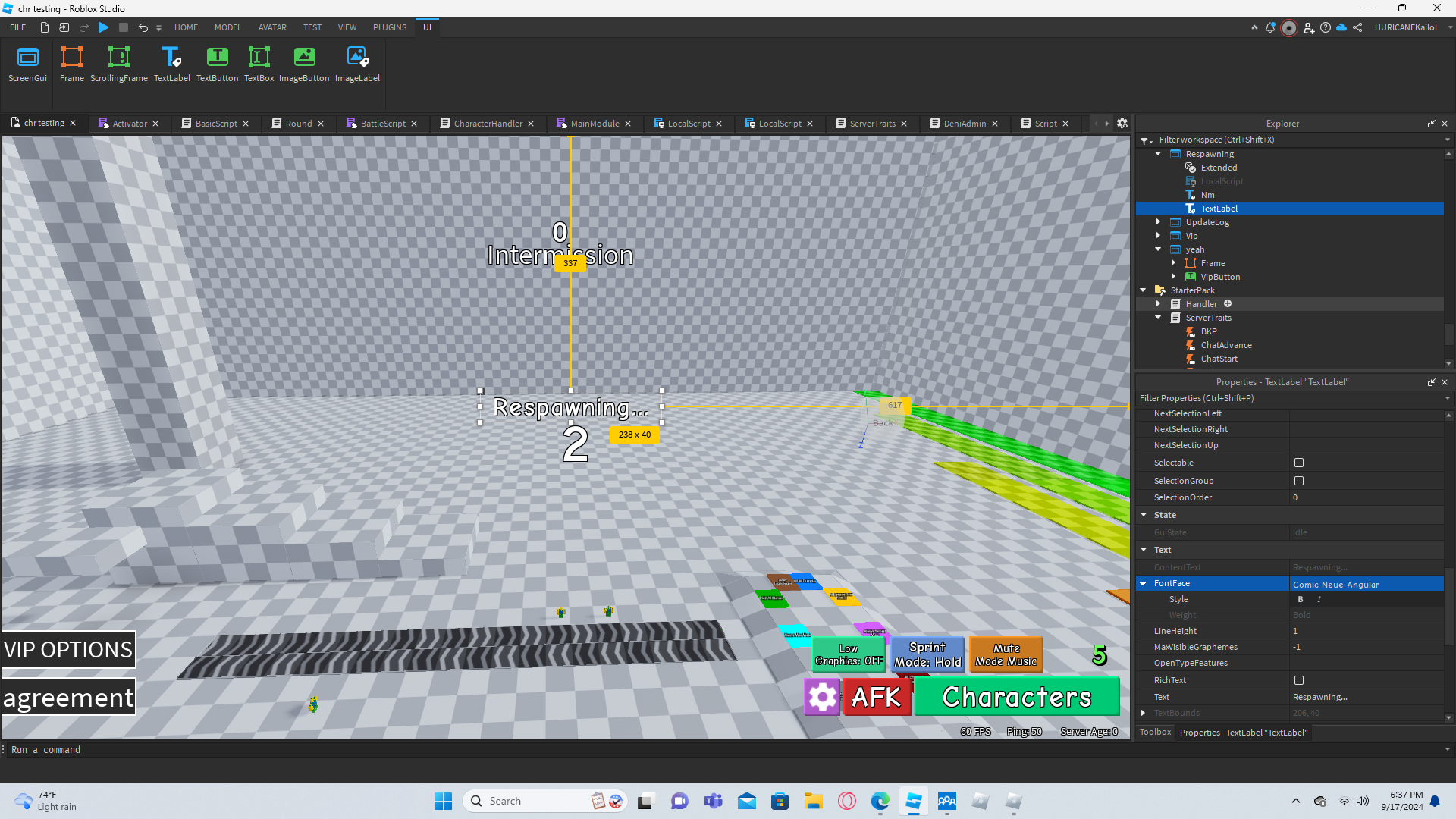1456x819 pixels.
Task: Open the document tabs settings gear
Action: point(1122,124)
